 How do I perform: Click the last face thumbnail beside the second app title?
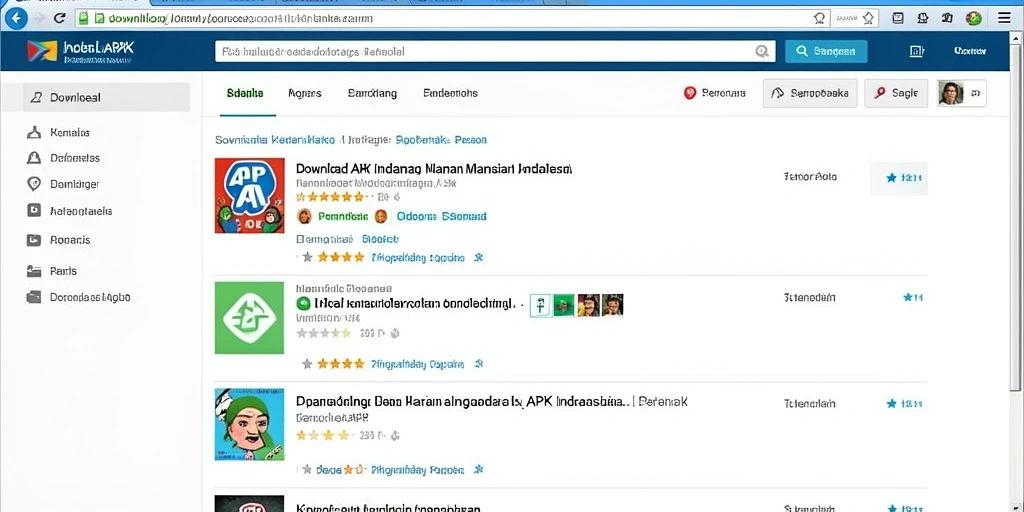tap(612, 305)
